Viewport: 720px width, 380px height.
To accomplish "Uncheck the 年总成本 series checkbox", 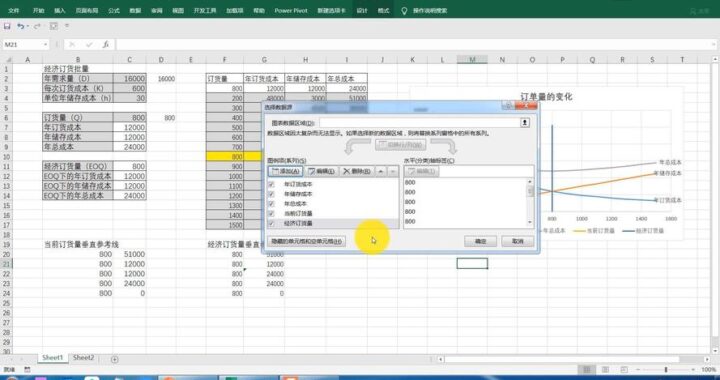I will (271, 203).
